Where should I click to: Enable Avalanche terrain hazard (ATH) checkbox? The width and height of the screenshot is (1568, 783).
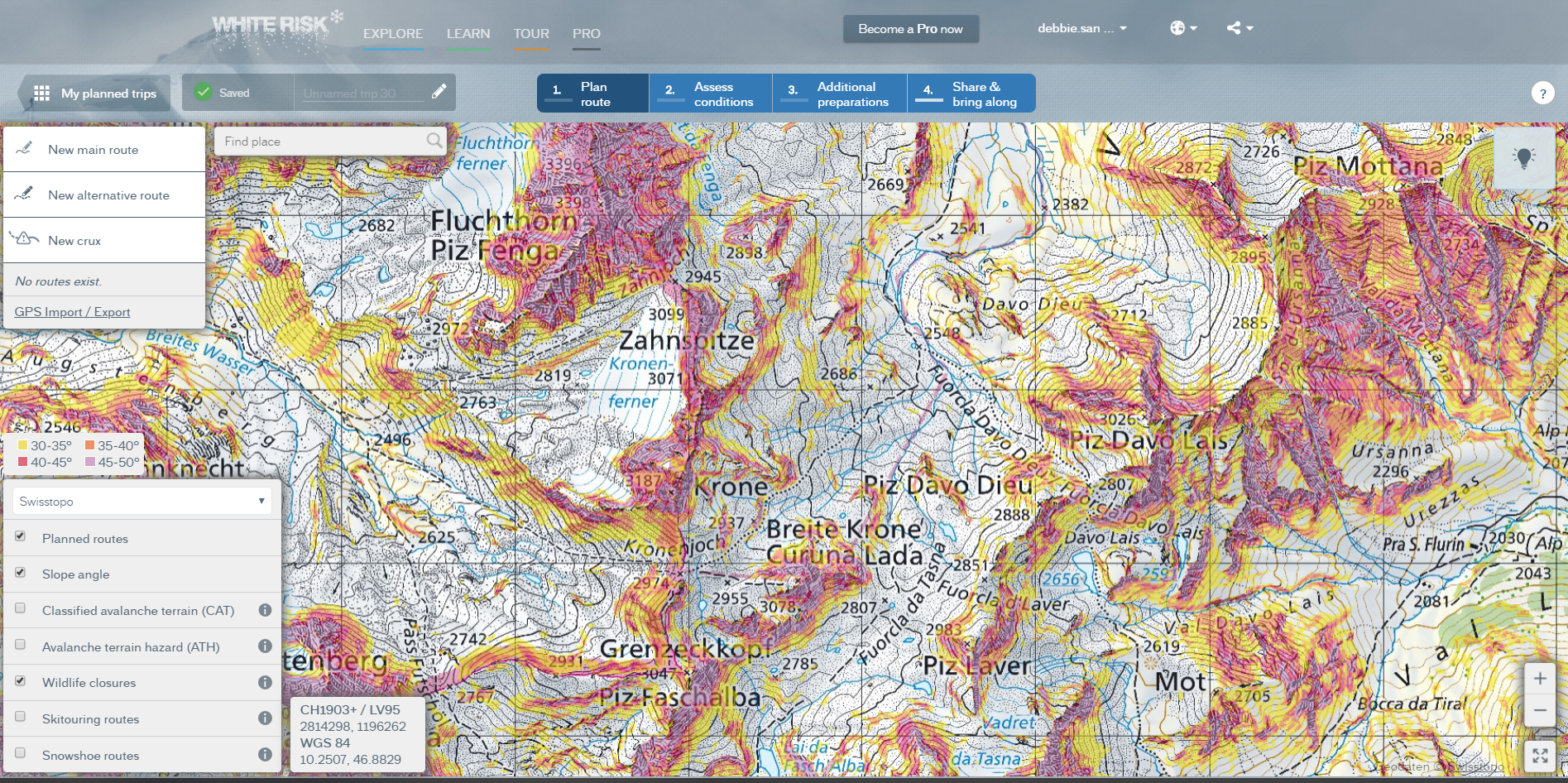coord(21,645)
